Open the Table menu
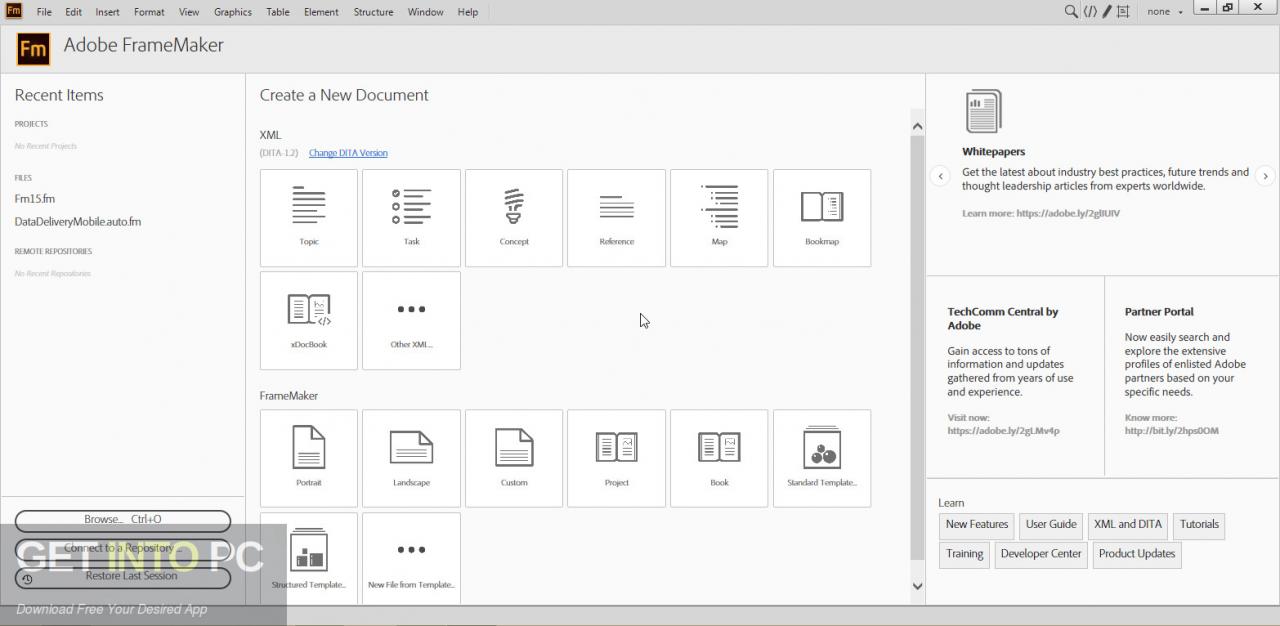This screenshot has width=1280, height=626. tap(278, 12)
